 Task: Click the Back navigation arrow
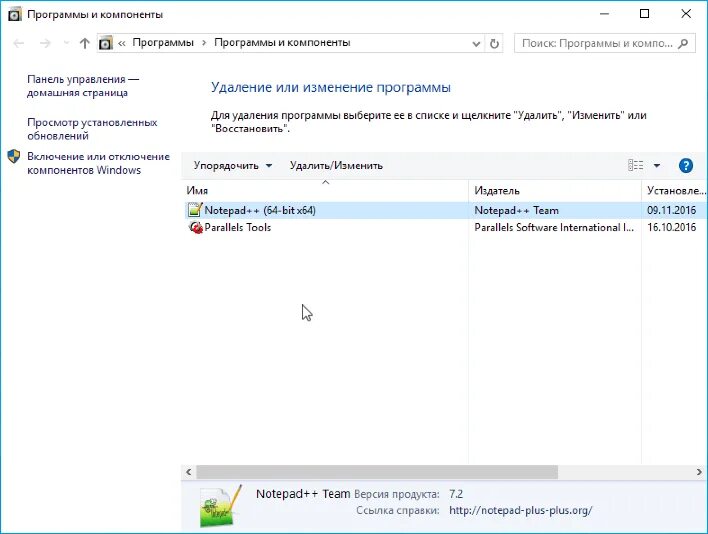[19, 43]
